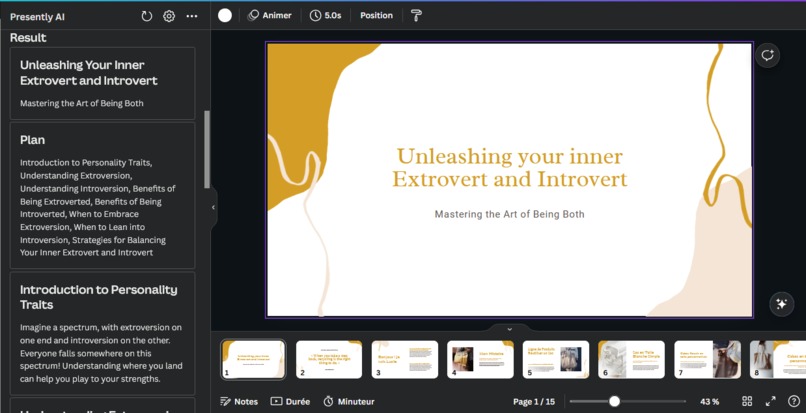Collapse the page thumbnails strip chevron
The image size is (806, 413).
pyautogui.click(x=509, y=329)
